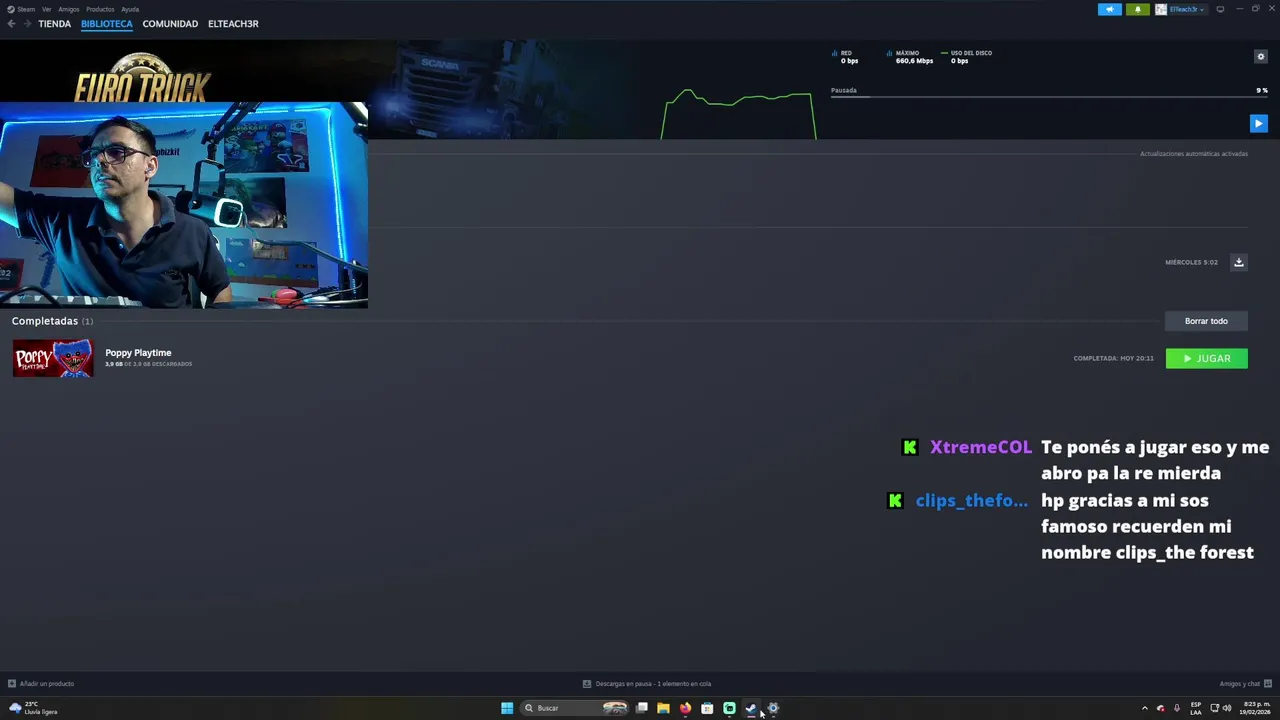Select the BIBLIOTECA tab
Screen dimensions: 1280x720
coord(107,24)
